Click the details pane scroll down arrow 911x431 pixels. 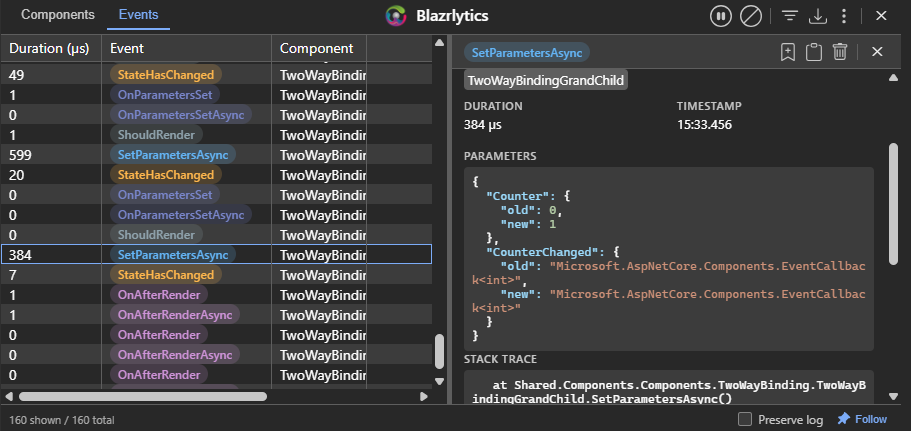(x=894, y=397)
